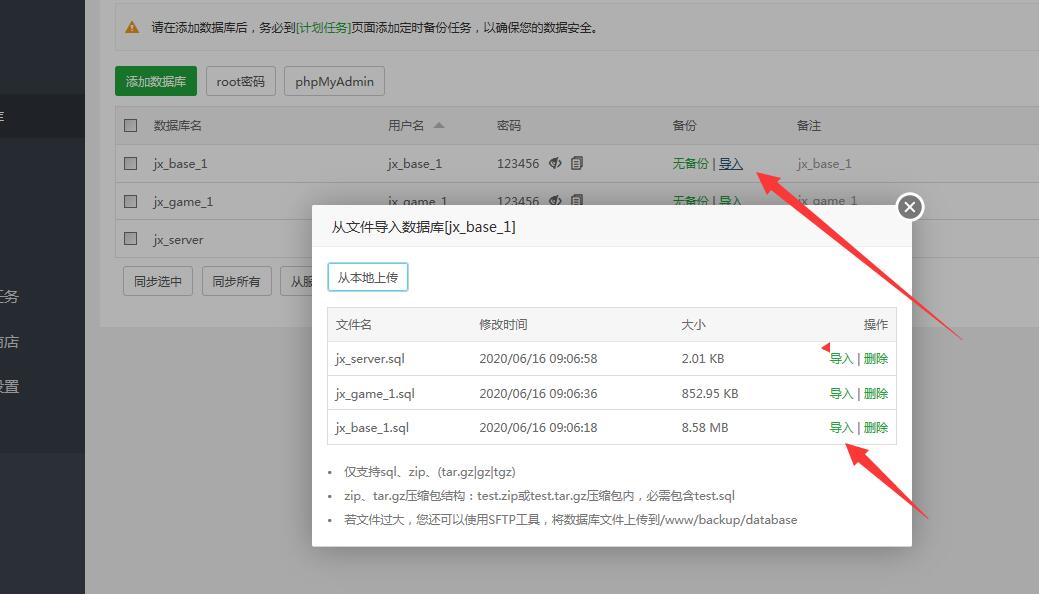The height and width of the screenshot is (594, 1039).
Task: Import the jx_base_1.sql file
Action: click(x=841, y=427)
